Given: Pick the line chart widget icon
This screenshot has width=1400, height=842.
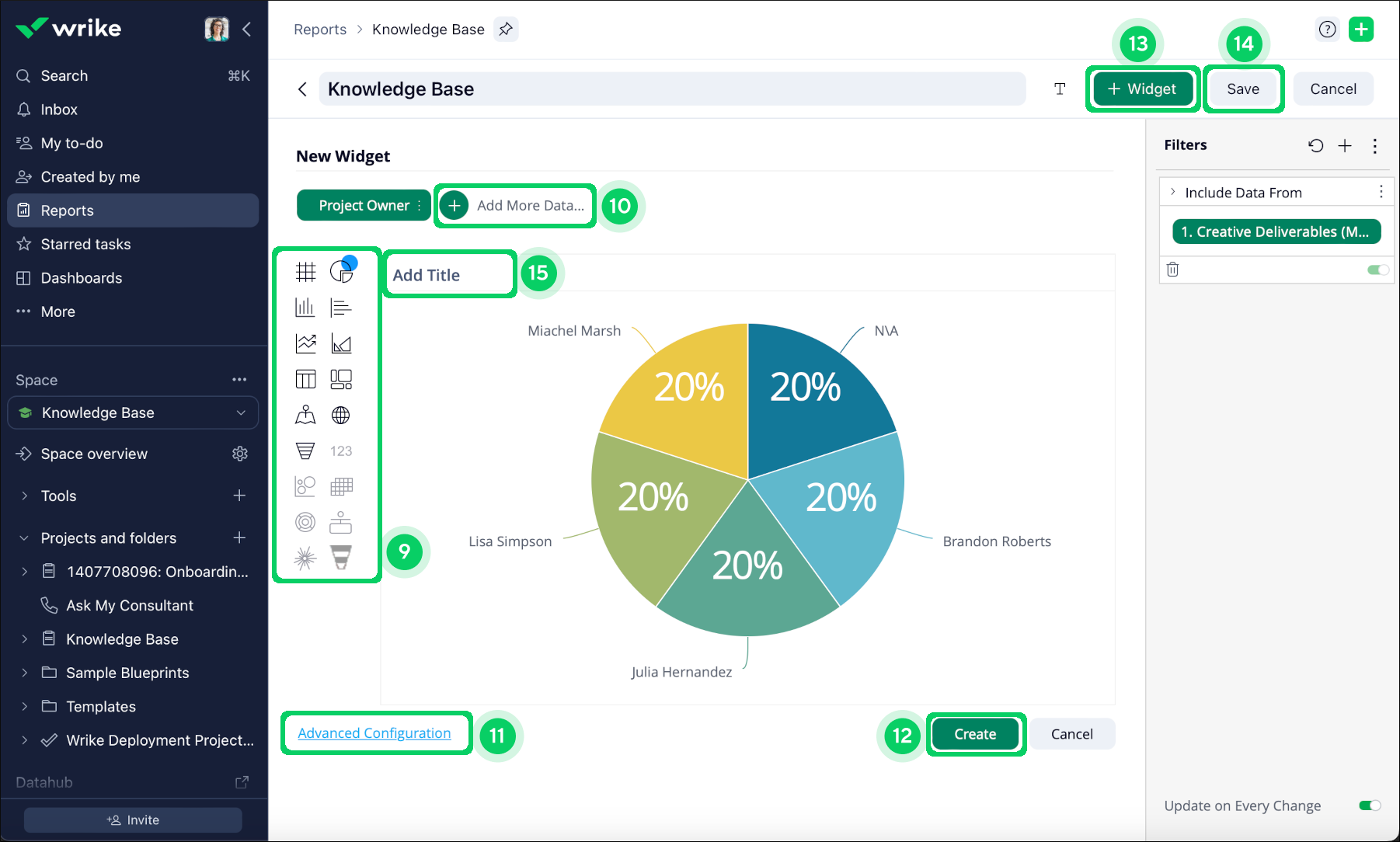Looking at the screenshot, I should click(x=305, y=343).
